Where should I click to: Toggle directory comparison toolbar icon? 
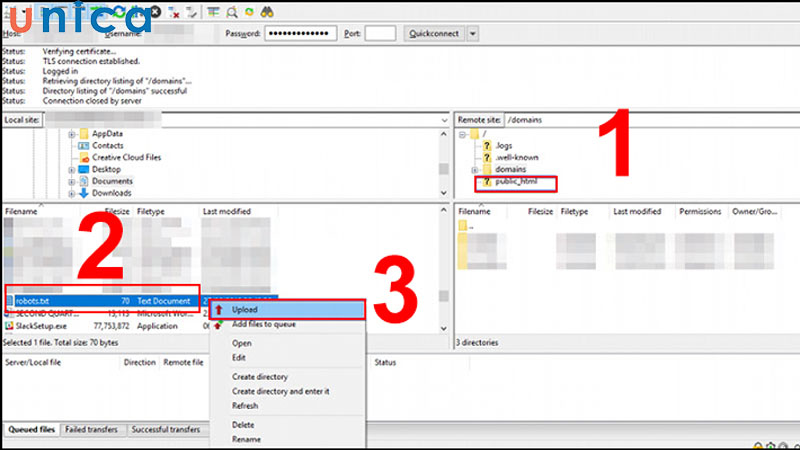[x=232, y=12]
